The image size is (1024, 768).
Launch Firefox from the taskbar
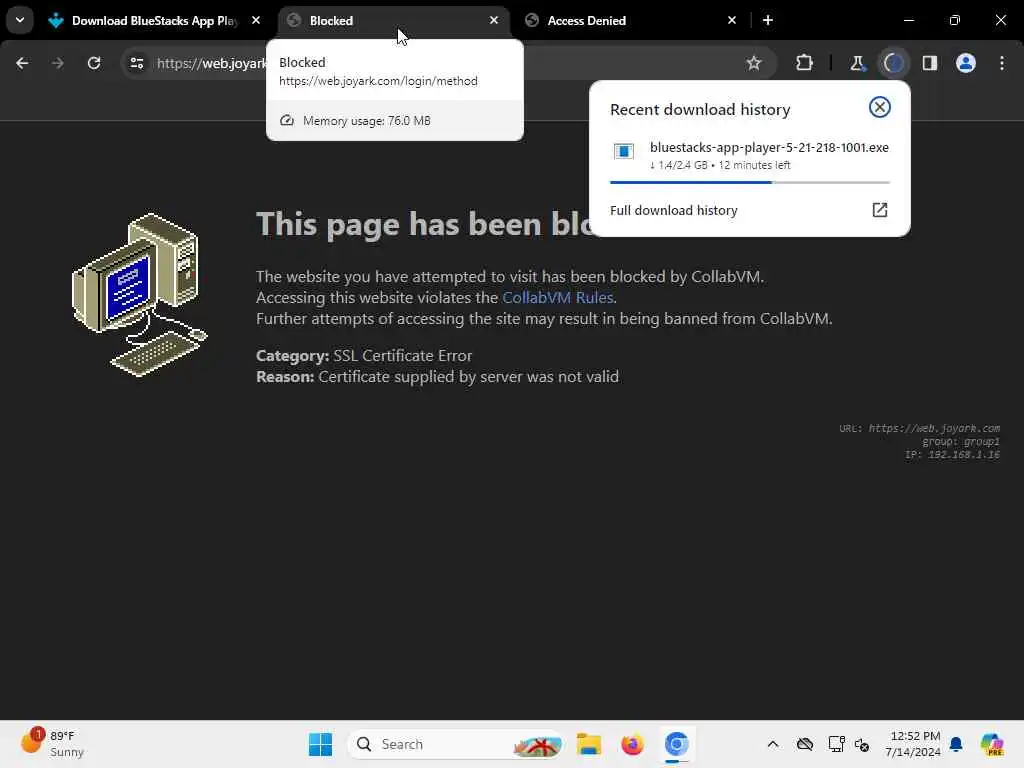coord(632,744)
